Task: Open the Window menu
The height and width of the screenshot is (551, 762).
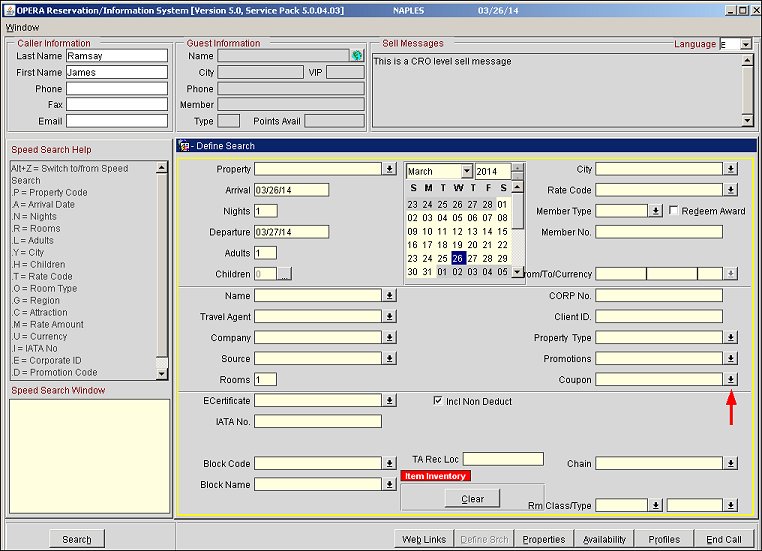Action: point(22,28)
